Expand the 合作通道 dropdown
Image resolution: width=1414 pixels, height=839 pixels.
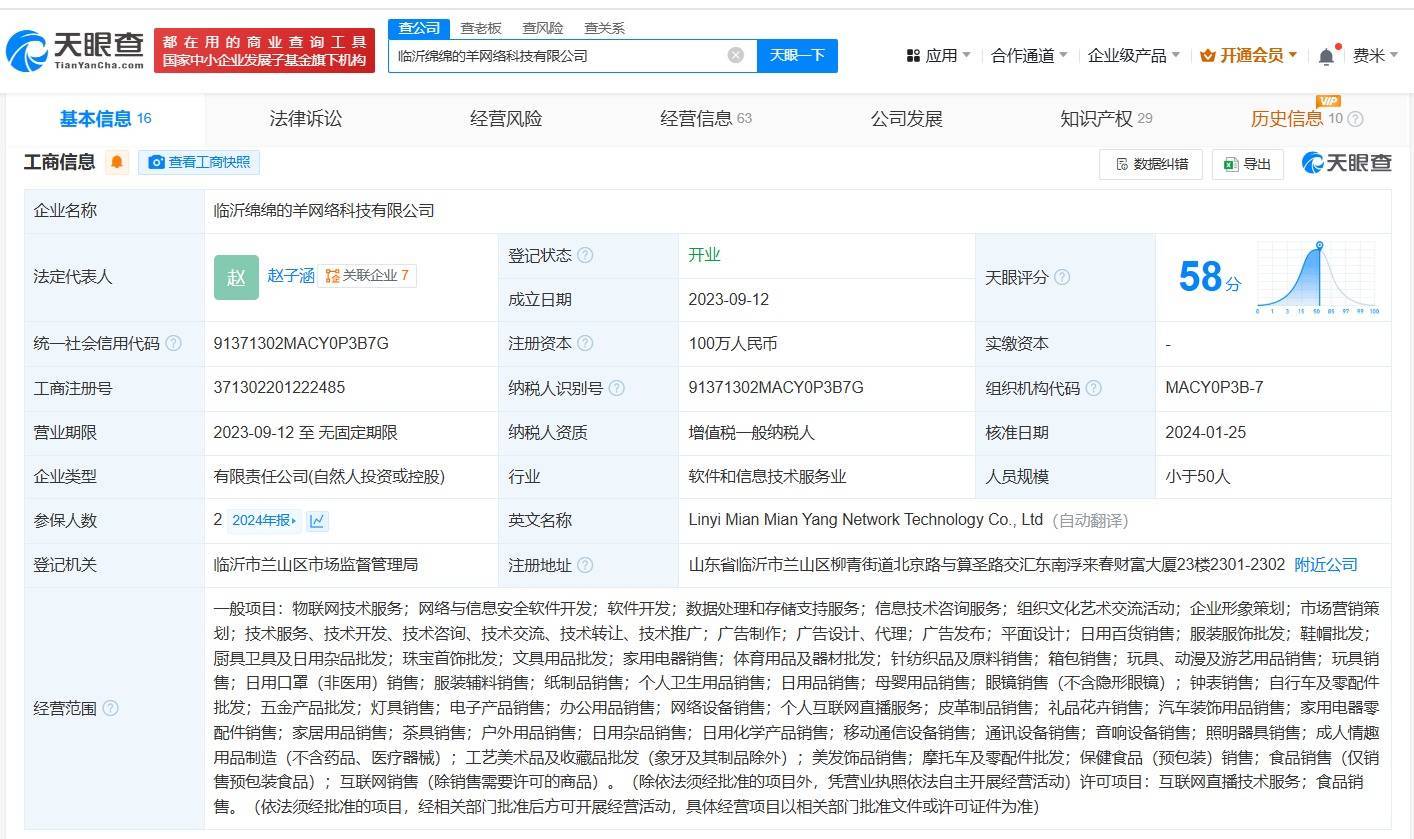tap(1029, 56)
